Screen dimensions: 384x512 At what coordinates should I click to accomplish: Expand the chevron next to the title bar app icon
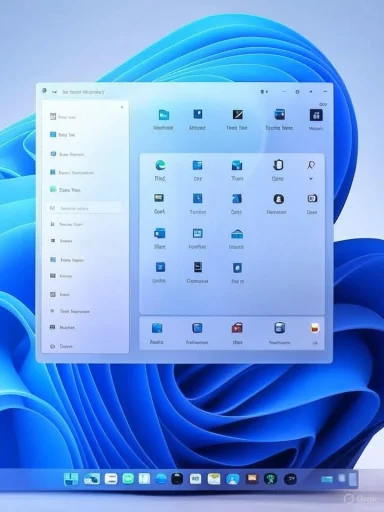pos(54,92)
